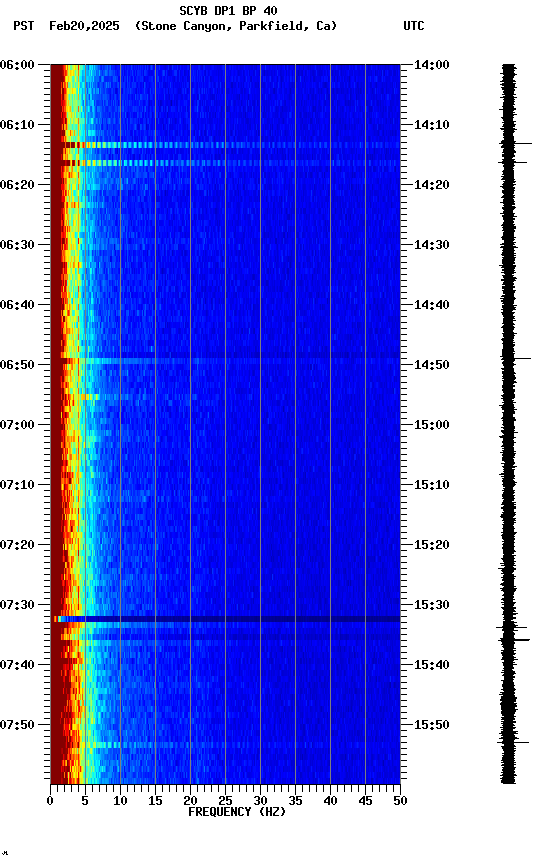Viewport: 552px width, 864px height.
Task: Click the 15:10 UTC time label
Action: 432,485
